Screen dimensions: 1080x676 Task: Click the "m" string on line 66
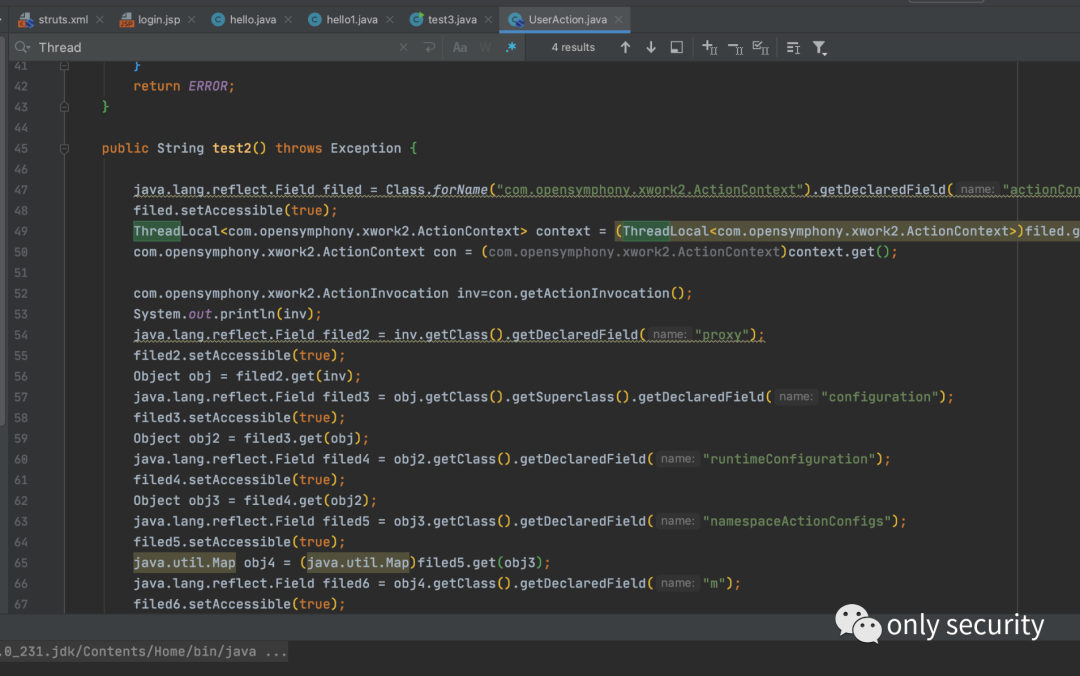coord(714,583)
